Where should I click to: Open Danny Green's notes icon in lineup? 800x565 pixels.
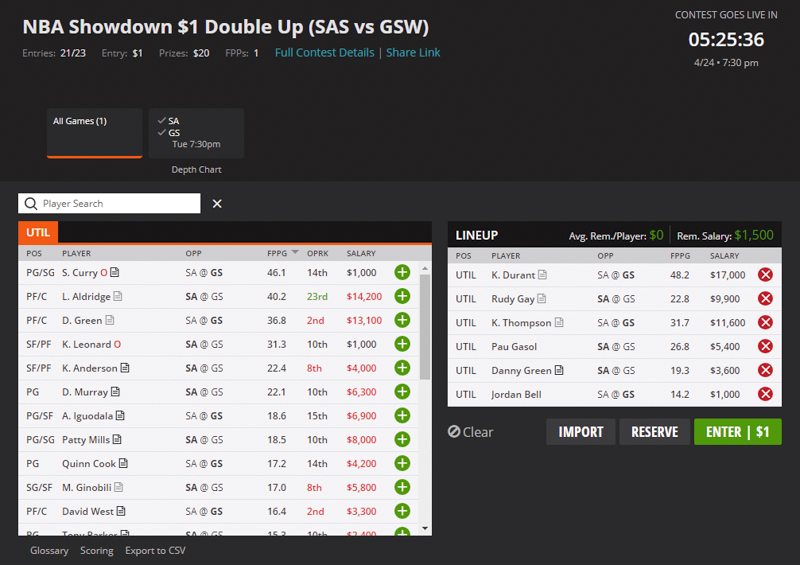tap(559, 370)
